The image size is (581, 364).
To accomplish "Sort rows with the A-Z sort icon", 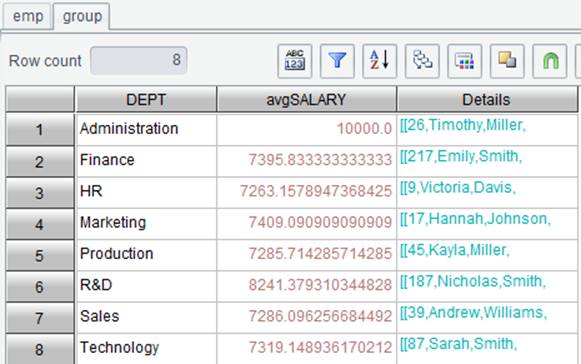I will point(380,61).
